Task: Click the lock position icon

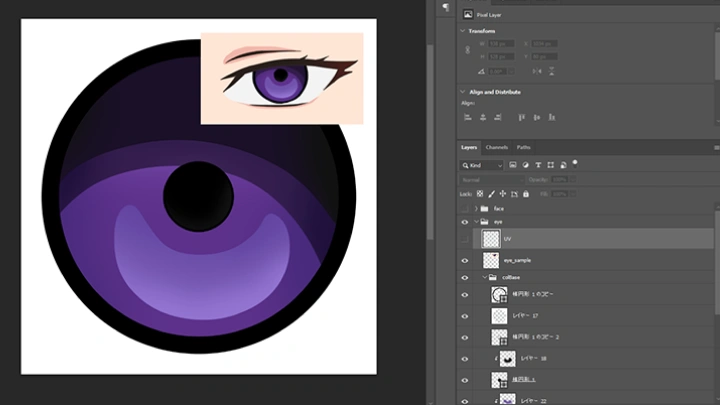Action: [x=502, y=193]
